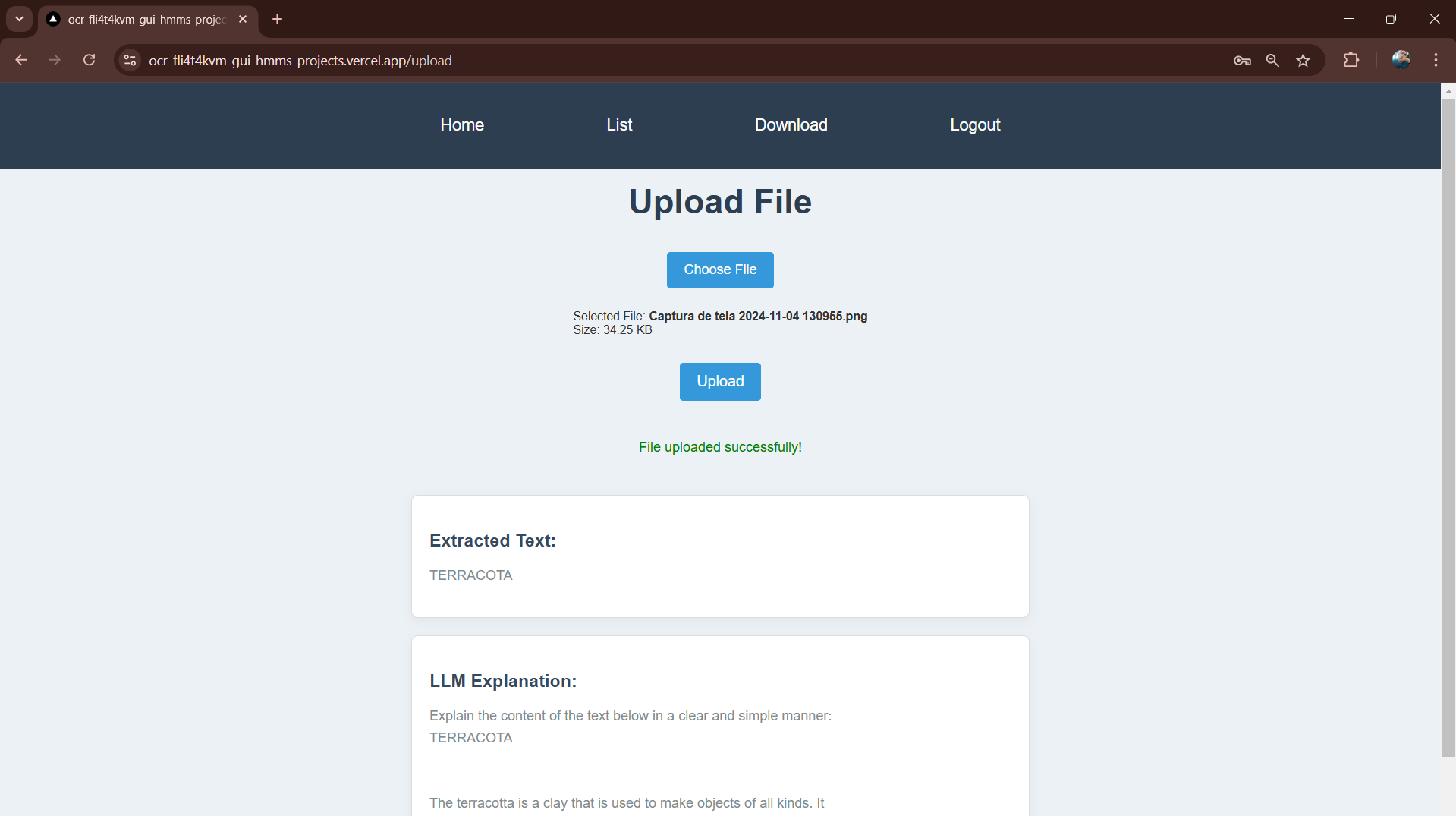Screen dimensions: 1456x816
Task: Open site information icon in address bar
Action: pyautogui.click(x=130, y=60)
